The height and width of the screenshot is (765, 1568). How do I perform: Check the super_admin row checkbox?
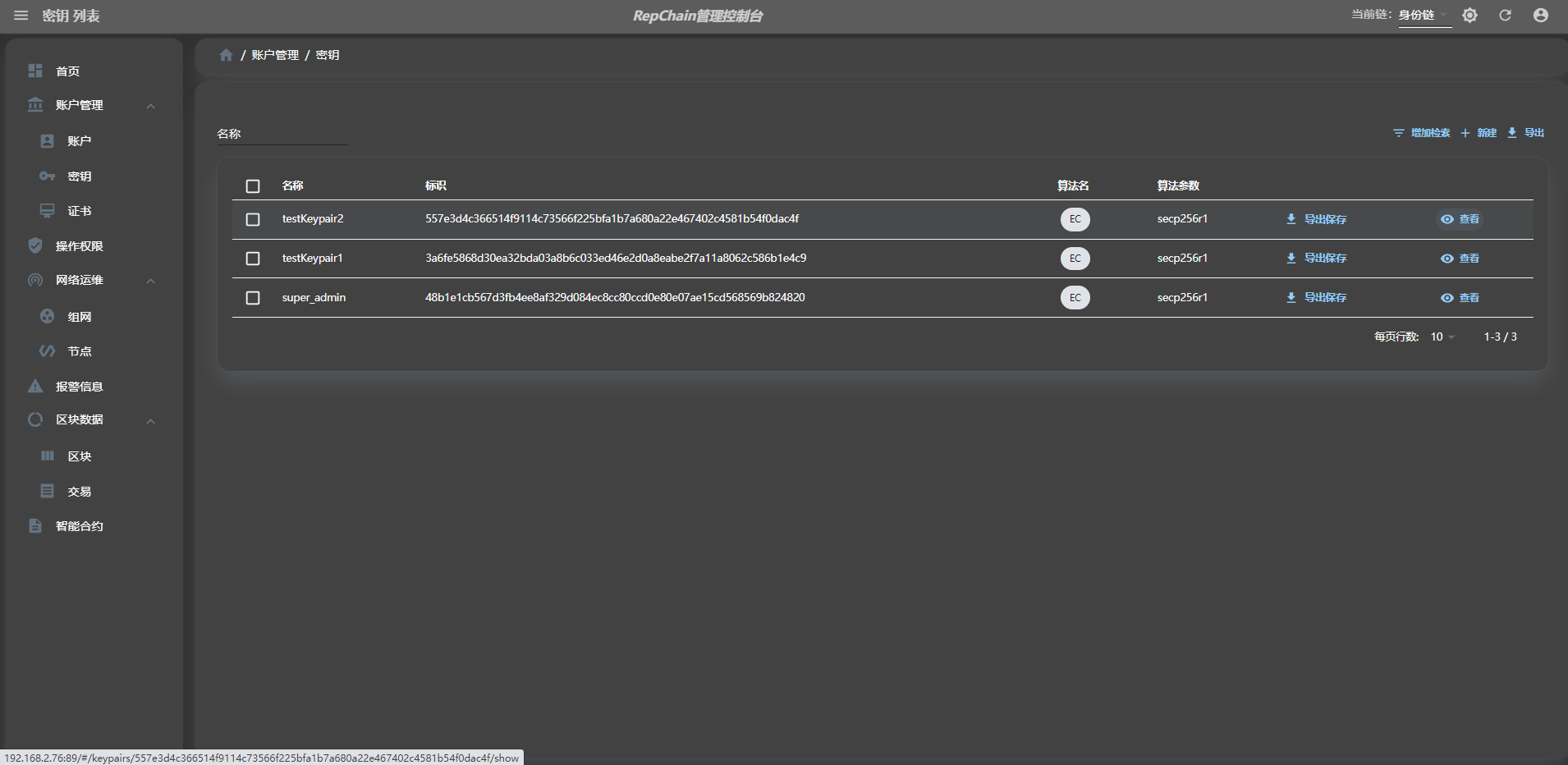[x=253, y=298]
